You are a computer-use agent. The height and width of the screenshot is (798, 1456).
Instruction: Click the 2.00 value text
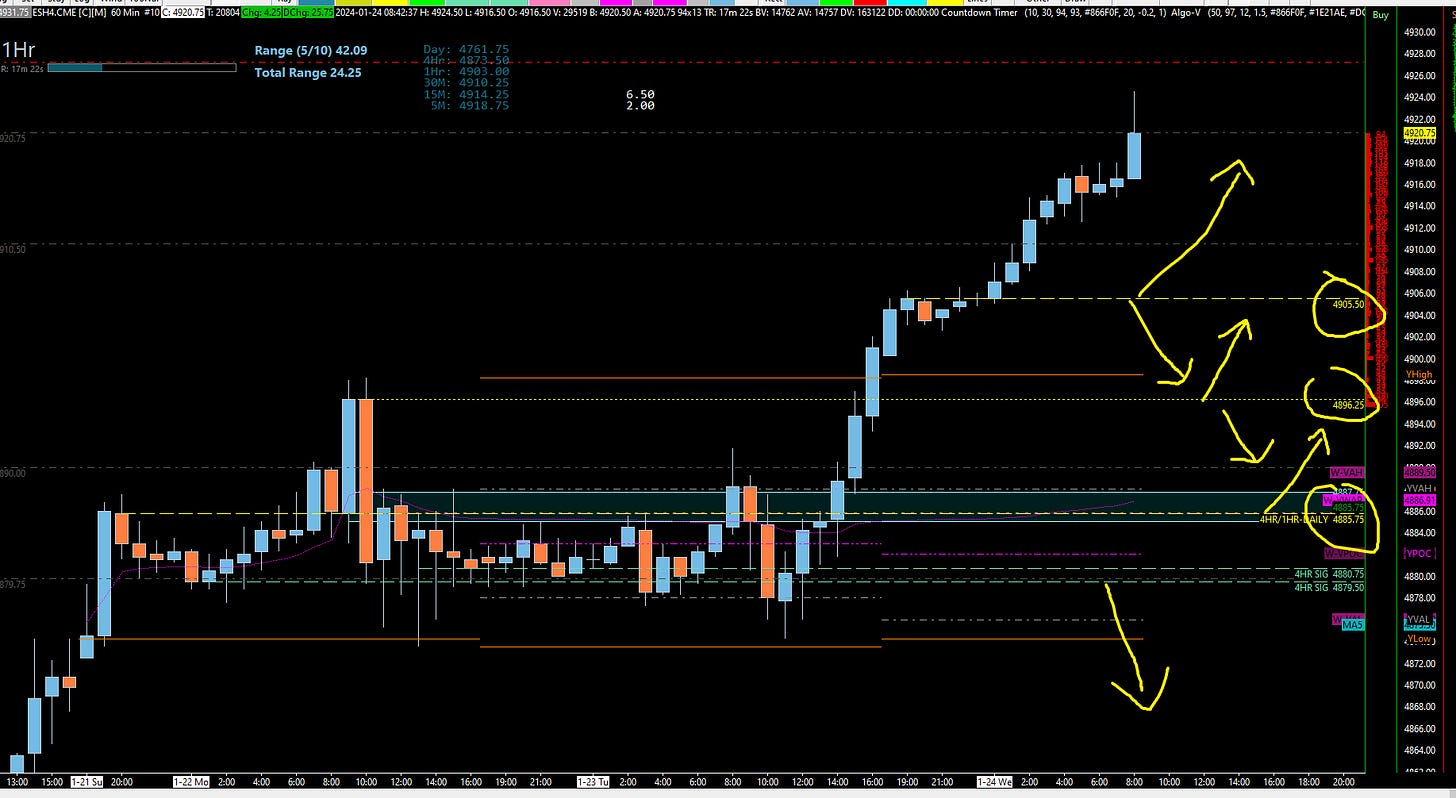pos(640,104)
